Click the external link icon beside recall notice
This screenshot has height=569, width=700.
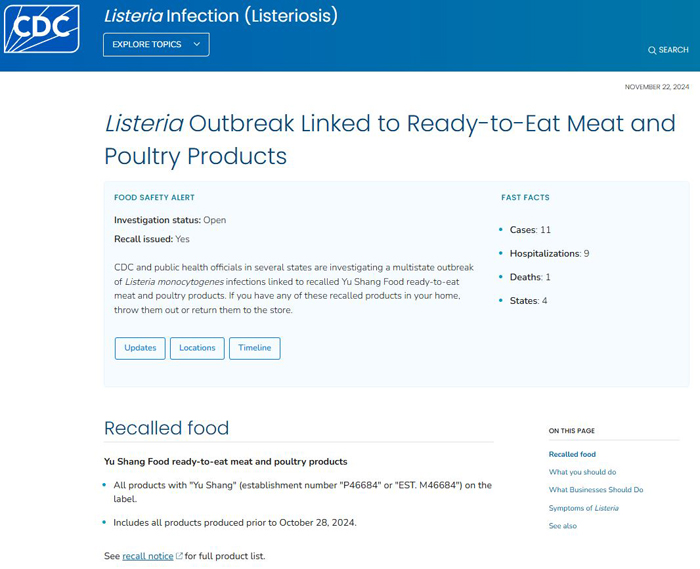tap(179, 556)
